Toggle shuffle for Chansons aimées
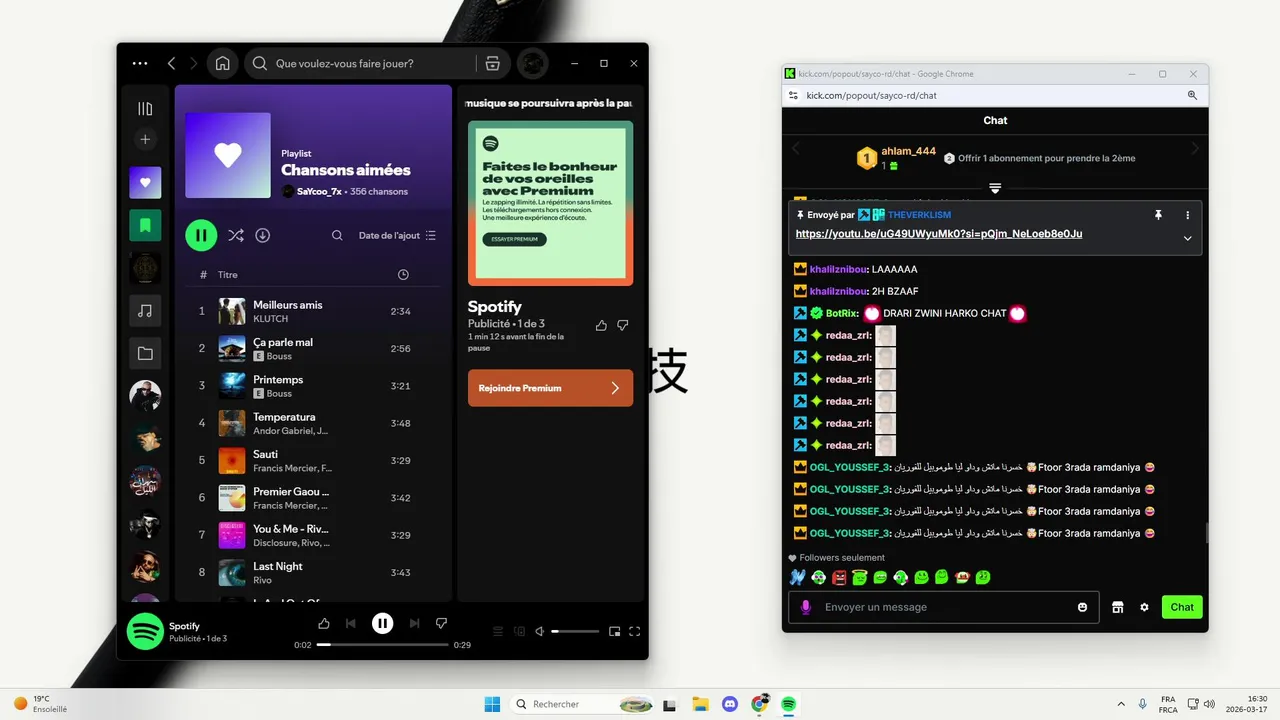The width and height of the screenshot is (1280, 720). tap(235, 235)
